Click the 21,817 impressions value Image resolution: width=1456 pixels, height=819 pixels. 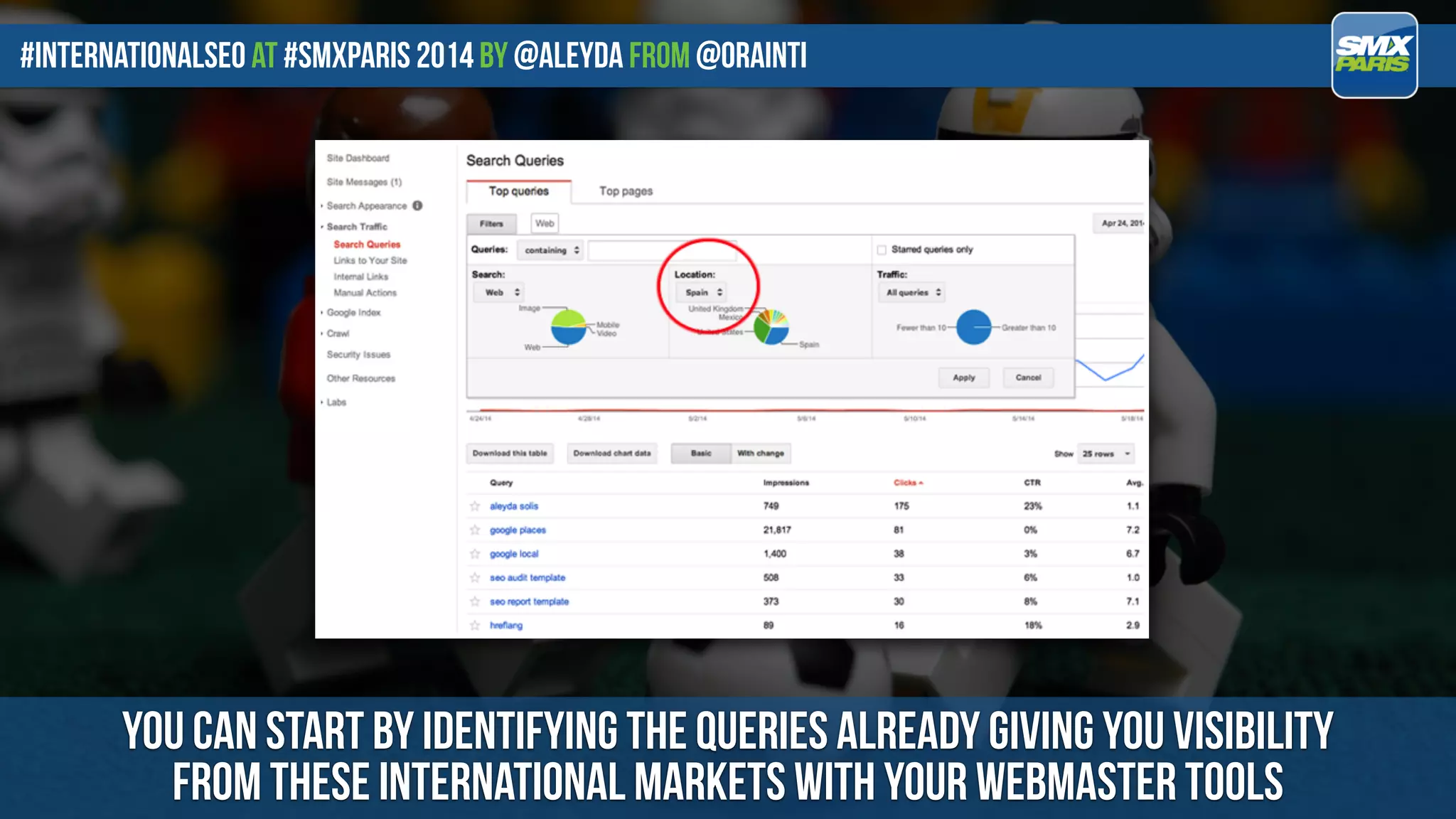[777, 530]
